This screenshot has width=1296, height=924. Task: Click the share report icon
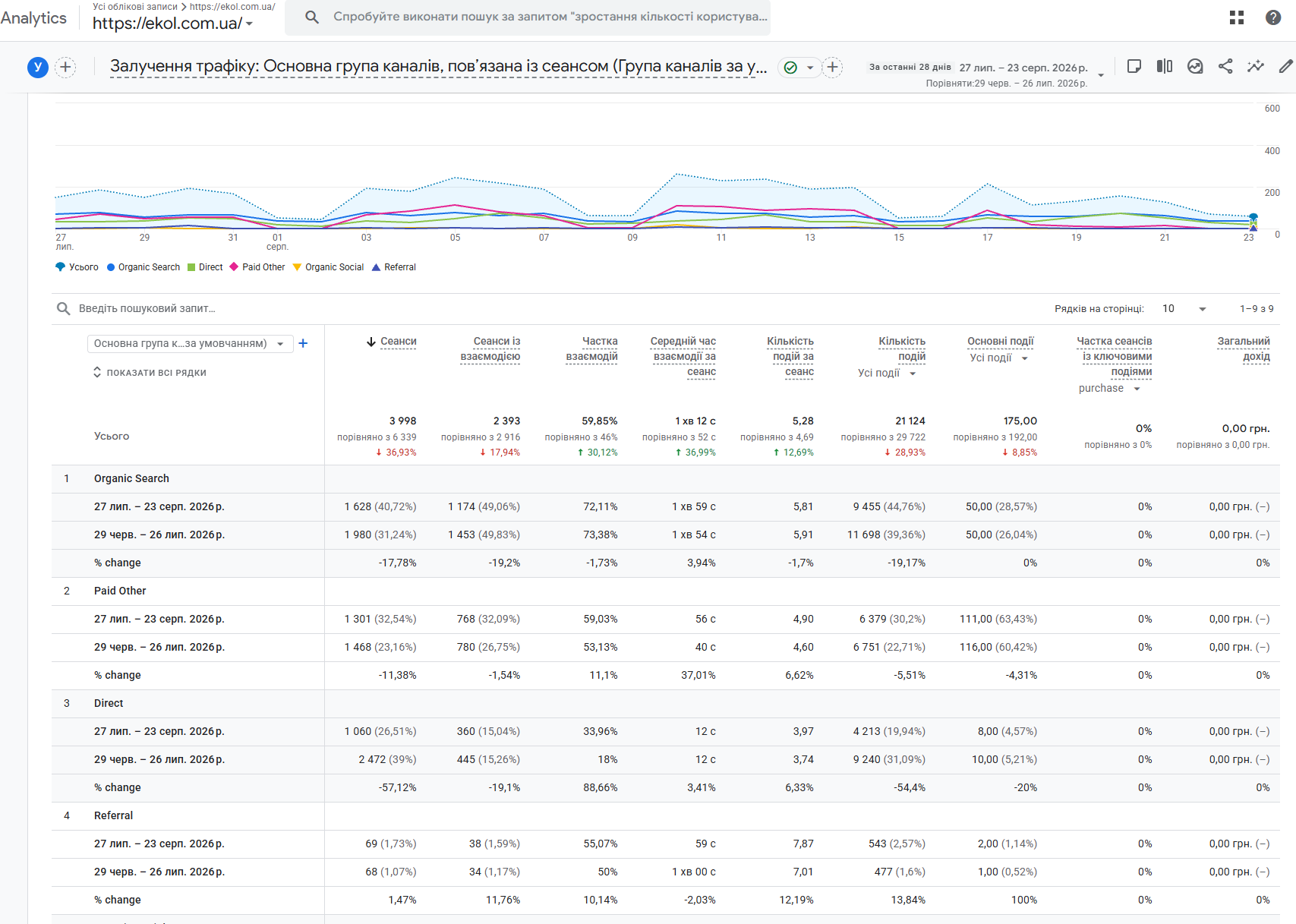1225,66
